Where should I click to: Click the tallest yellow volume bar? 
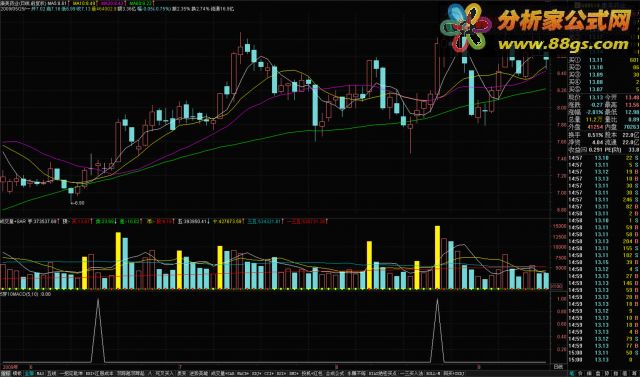point(437,257)
